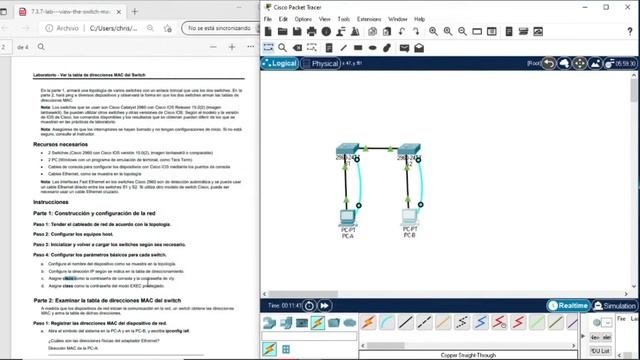Open the View menu

tap(324, 19)
